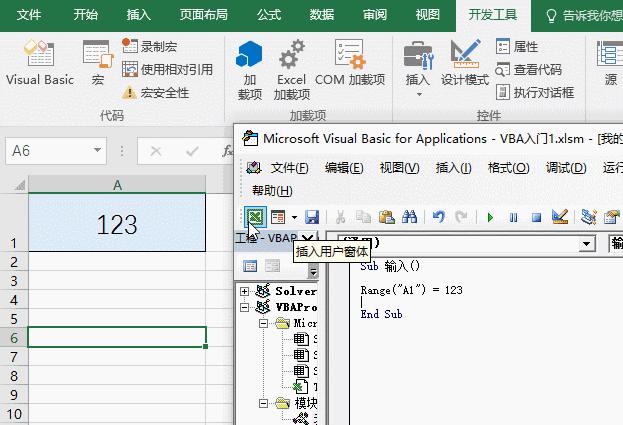Image resolution: width=623 pixels, height=425 pixels.
Task: Click the Break pause icon
Action: pos(513,217)
